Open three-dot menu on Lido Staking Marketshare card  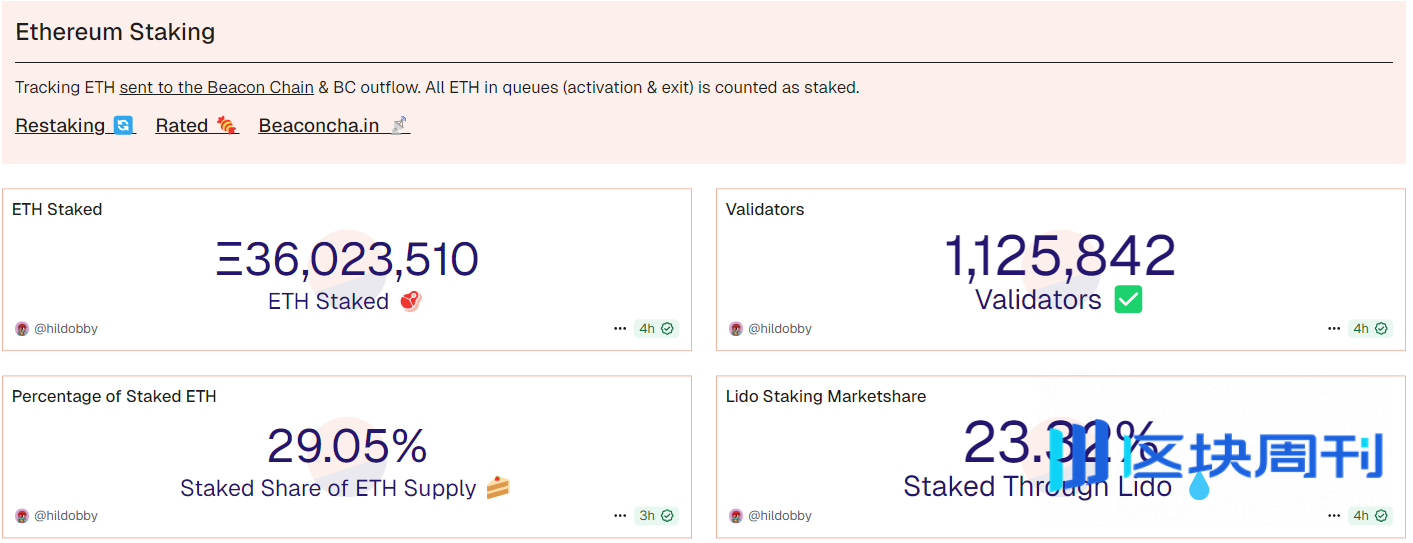(1334, 515)
